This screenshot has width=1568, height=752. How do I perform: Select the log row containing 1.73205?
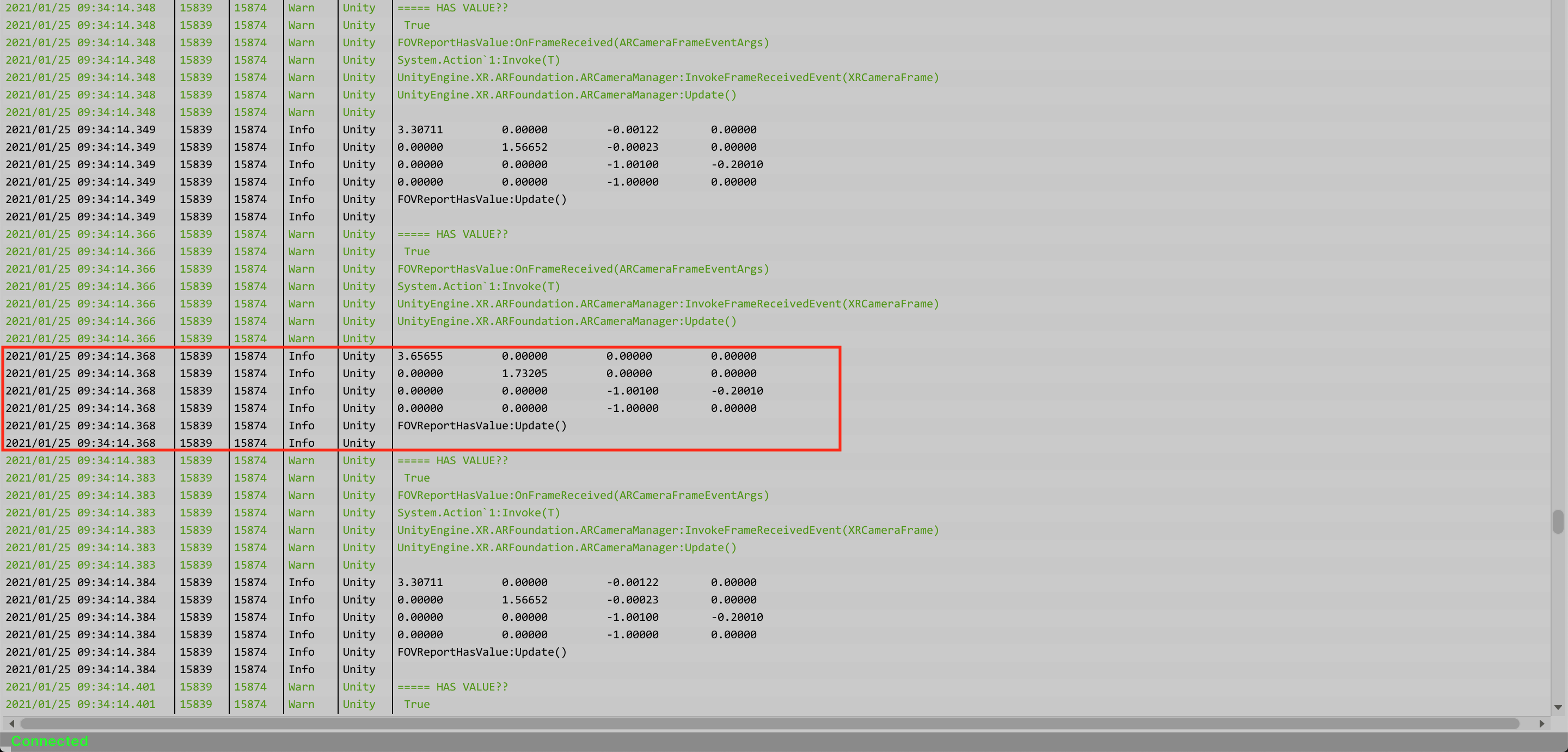524,374
